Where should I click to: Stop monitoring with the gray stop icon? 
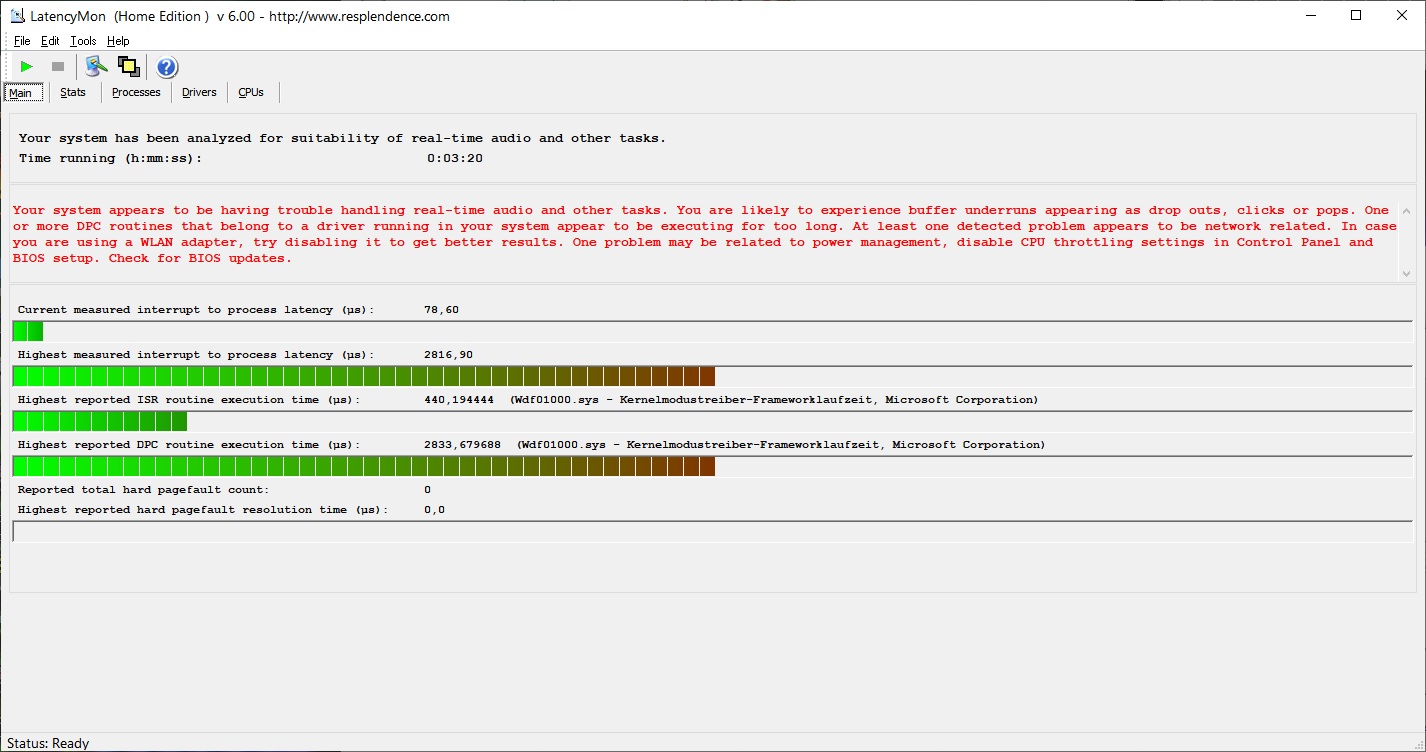point(58,67)
